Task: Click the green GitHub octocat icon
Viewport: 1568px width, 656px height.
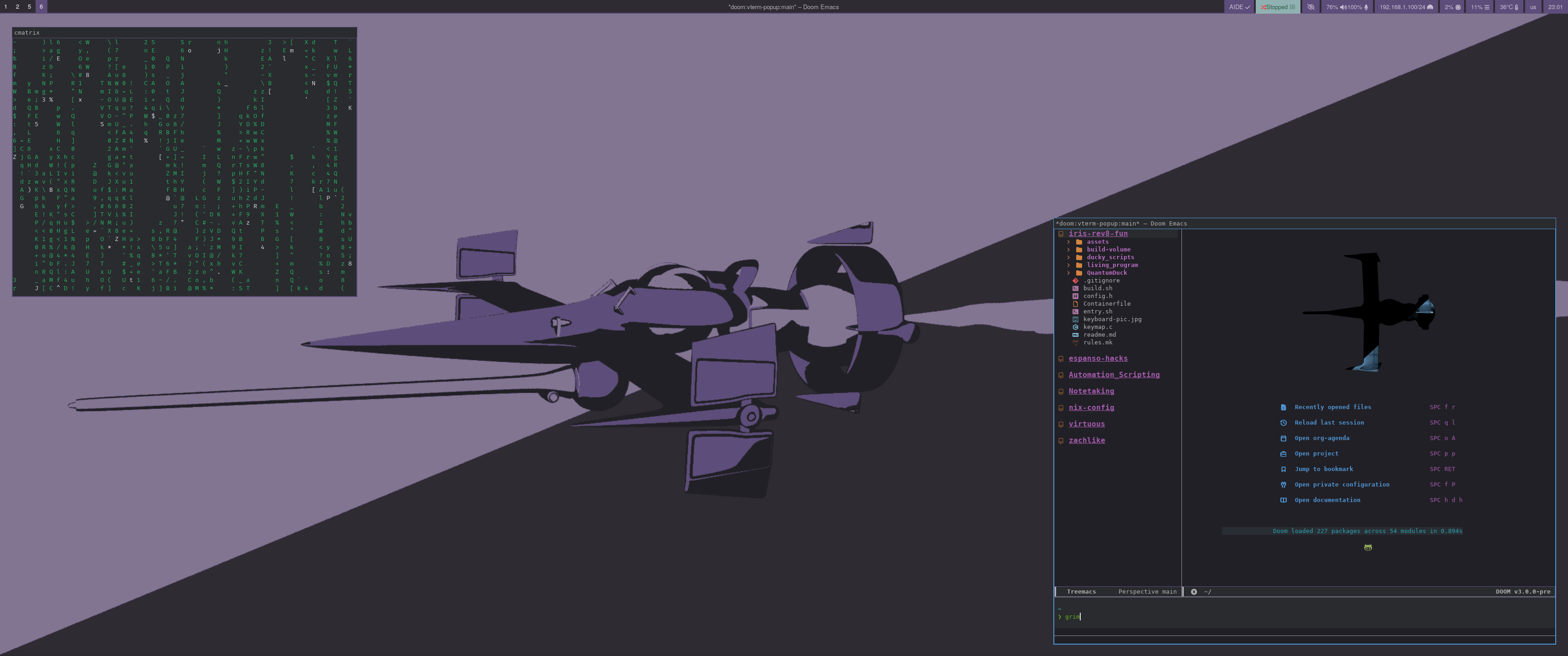Action: tap(1368, 548)
